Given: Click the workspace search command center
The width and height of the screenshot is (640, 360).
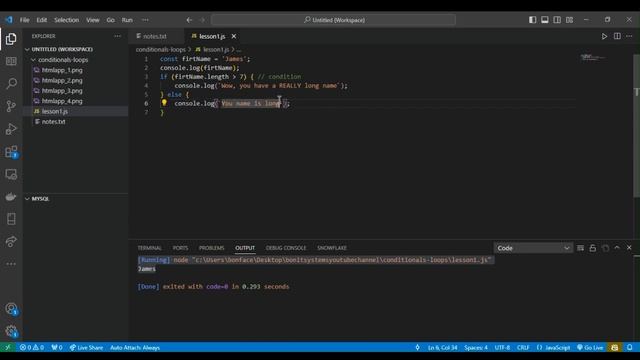Looking at the screenshot, I should pyautogui.click(x=333, y=20).
